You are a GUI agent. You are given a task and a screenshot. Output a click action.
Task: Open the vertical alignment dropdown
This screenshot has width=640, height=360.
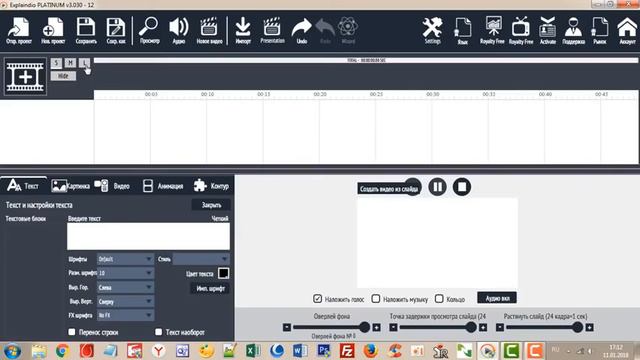(125, 302)
